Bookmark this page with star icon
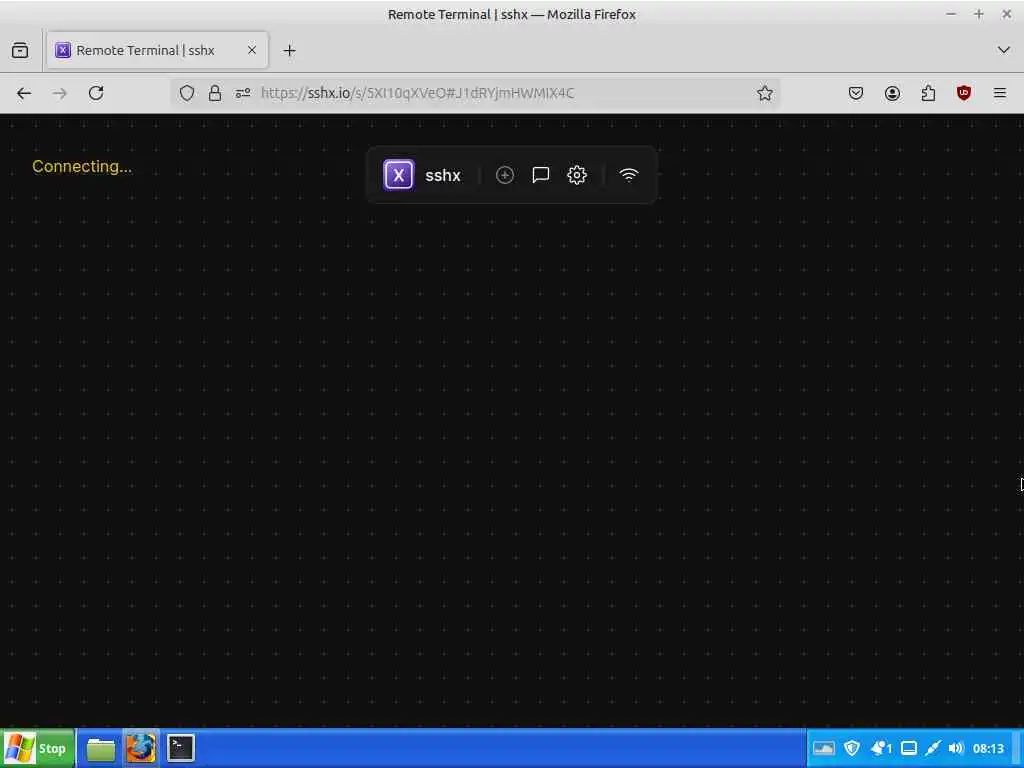1024x768 pixels. click(765, 93)
